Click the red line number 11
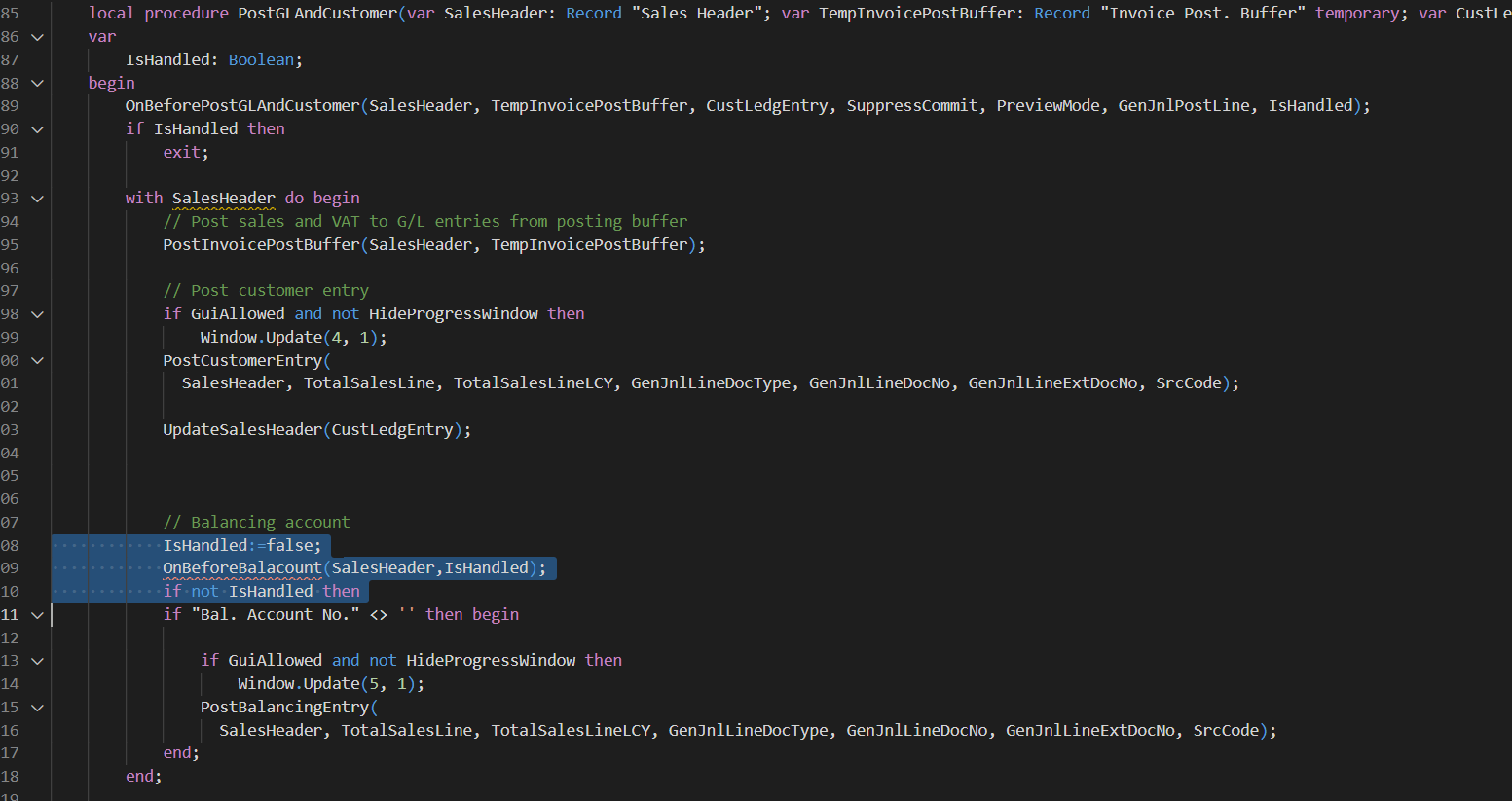This screenshot has height=801, width=1512. pos(12,614)
